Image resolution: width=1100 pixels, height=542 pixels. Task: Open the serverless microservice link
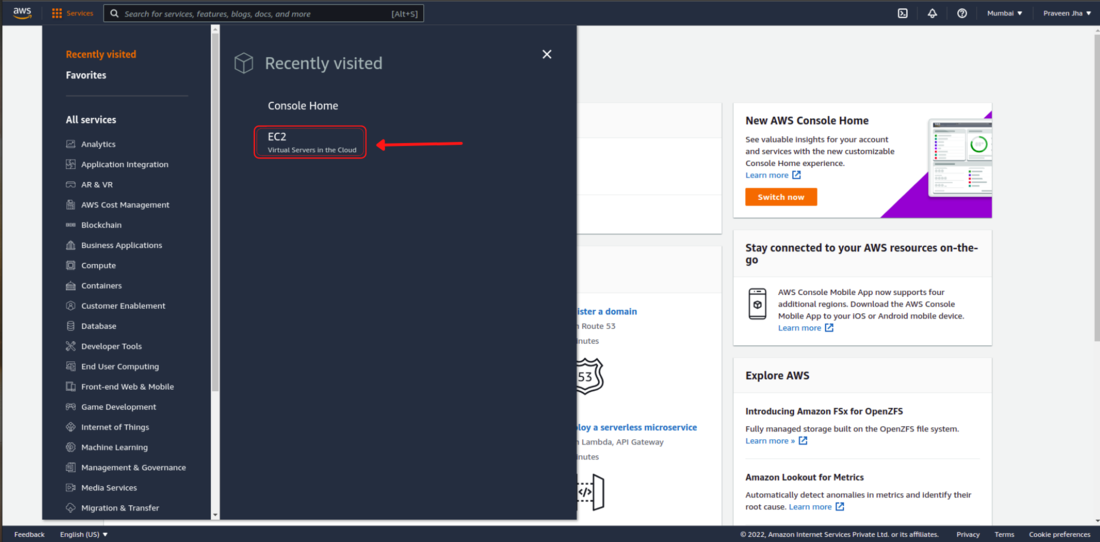click(x=636, y=427)
